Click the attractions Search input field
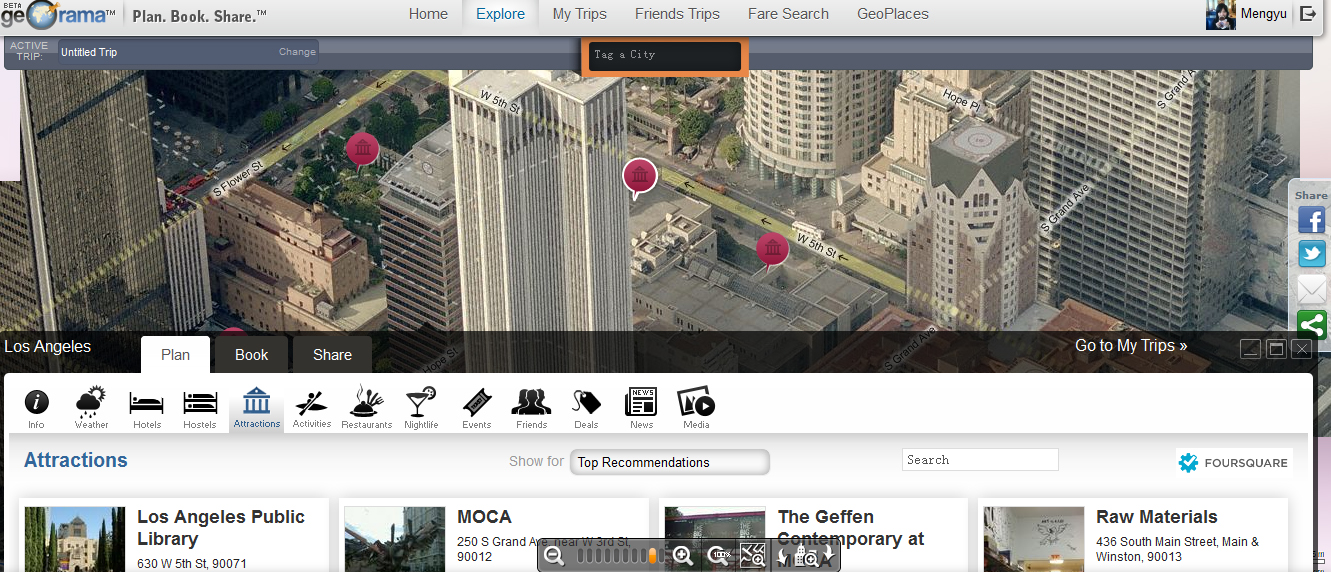Image resolution: width=1331 pixels, height=572 pixels. click(980, 460)
